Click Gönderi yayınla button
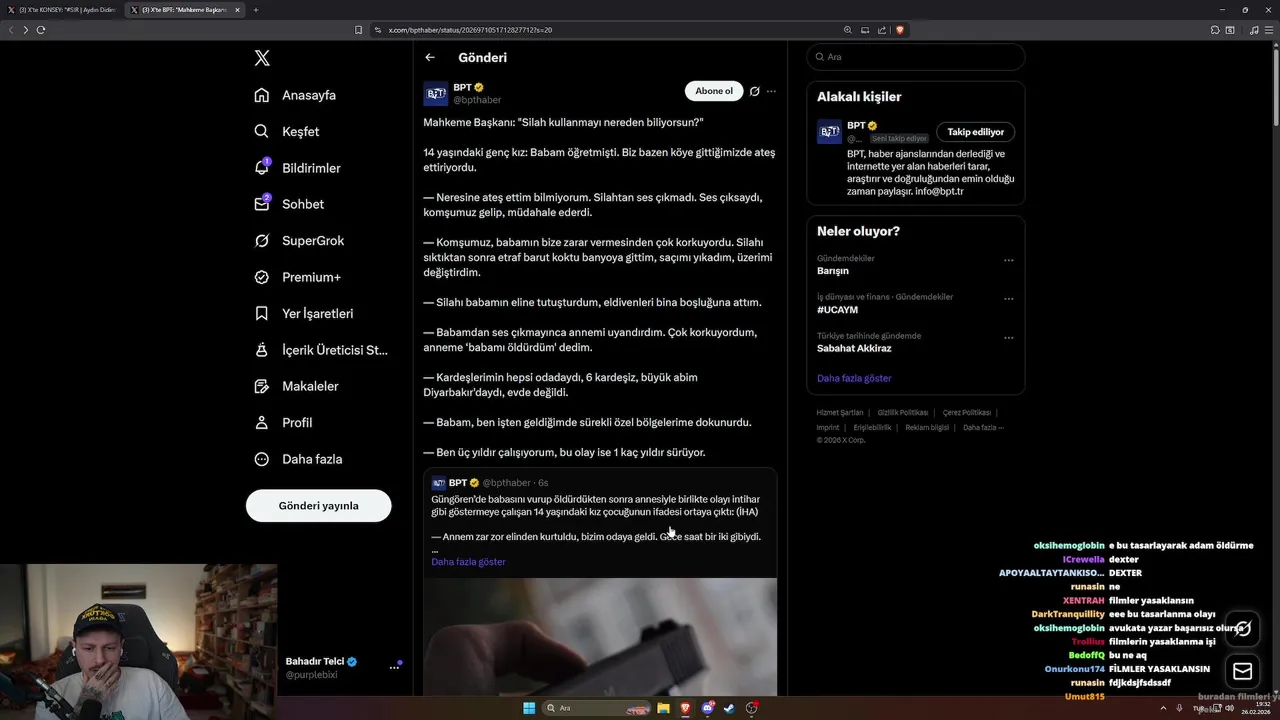1280x720 pixels. [x=318, y=506]
